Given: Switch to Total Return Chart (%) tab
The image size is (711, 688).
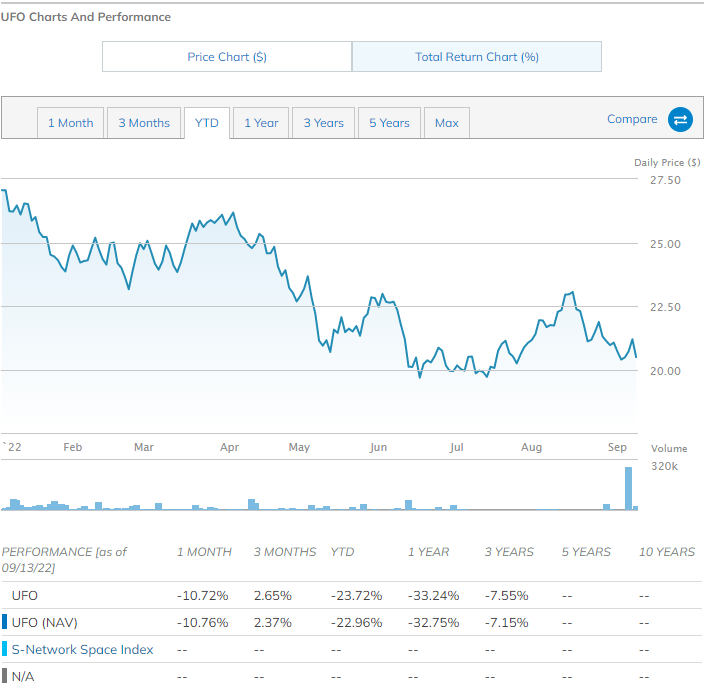Looking at the screenshot, I should [477, 57].
